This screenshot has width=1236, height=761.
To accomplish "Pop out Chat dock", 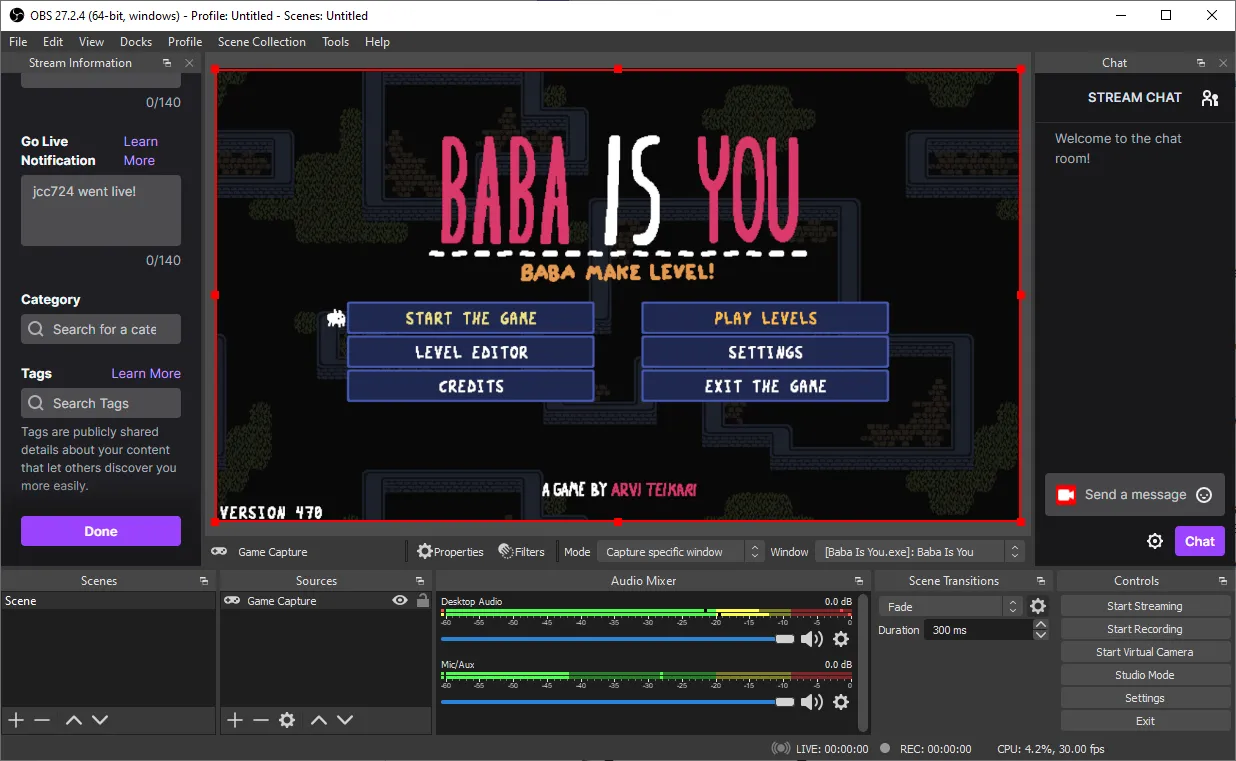I will (x=1201, y=63).
